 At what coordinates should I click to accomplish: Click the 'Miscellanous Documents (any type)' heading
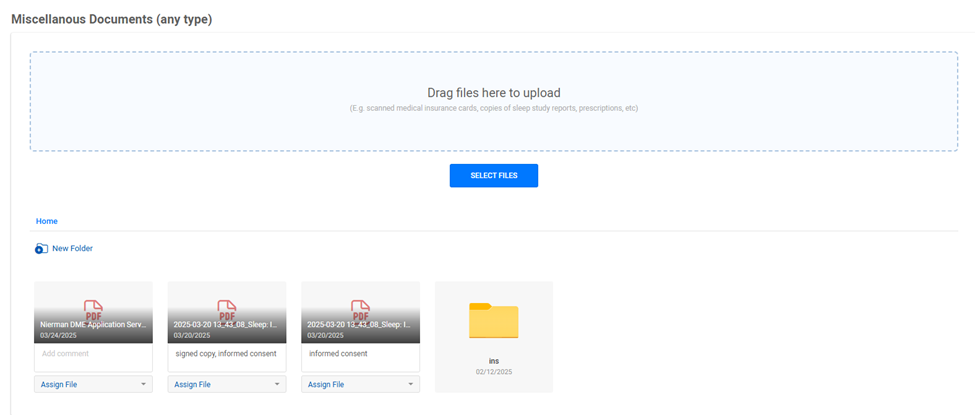(112, 19)
